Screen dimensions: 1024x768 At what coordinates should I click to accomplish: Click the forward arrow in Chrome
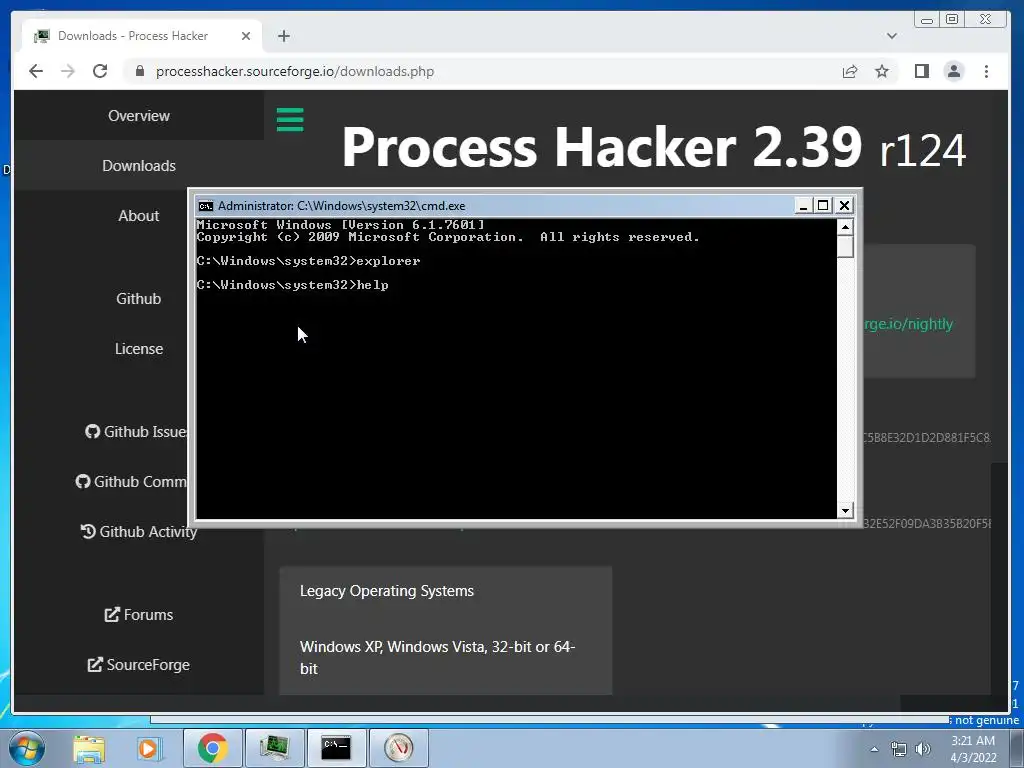click(x=68, y=71)
